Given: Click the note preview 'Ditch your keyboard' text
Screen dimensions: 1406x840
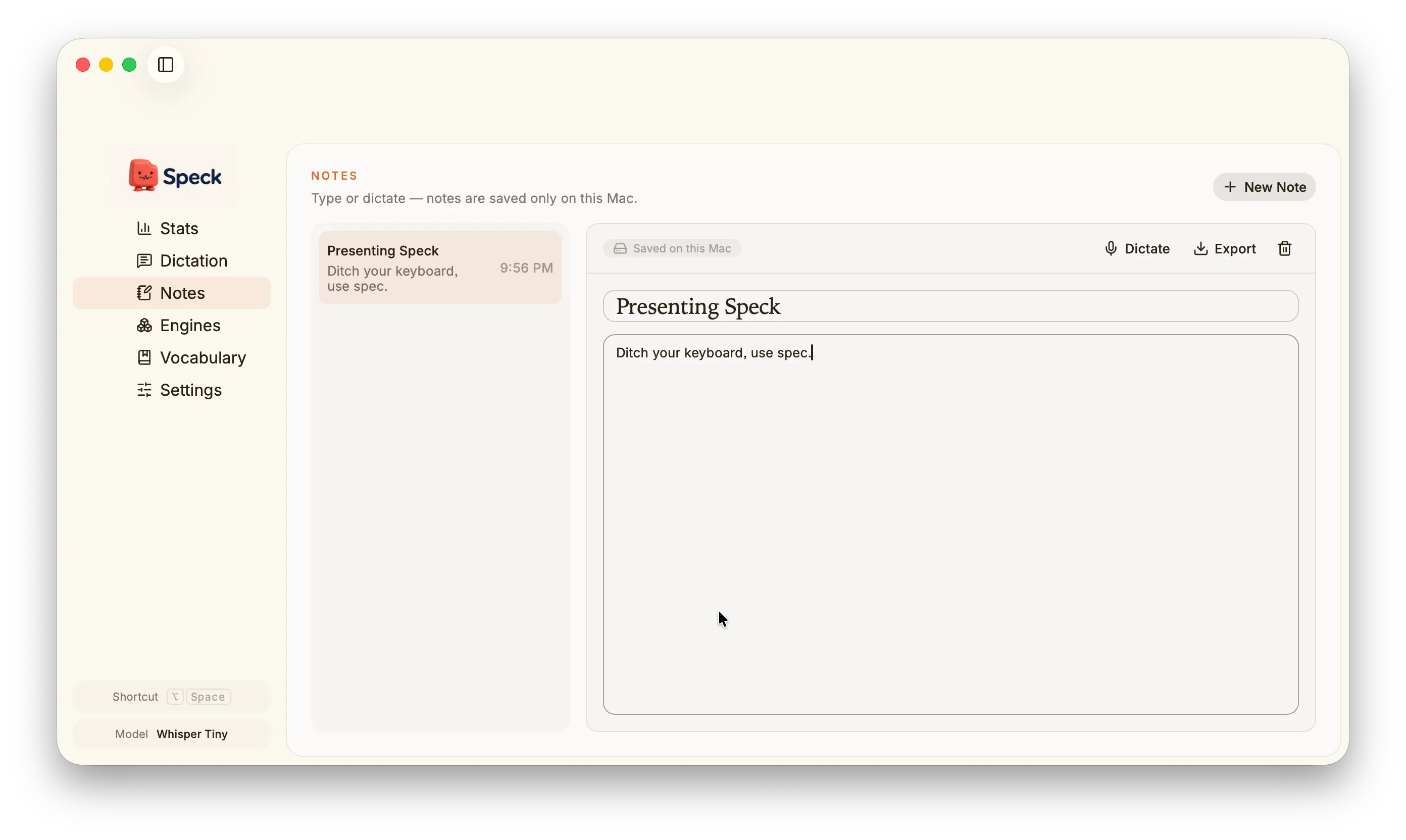Looking at the screenshot, I should [392, 279].
